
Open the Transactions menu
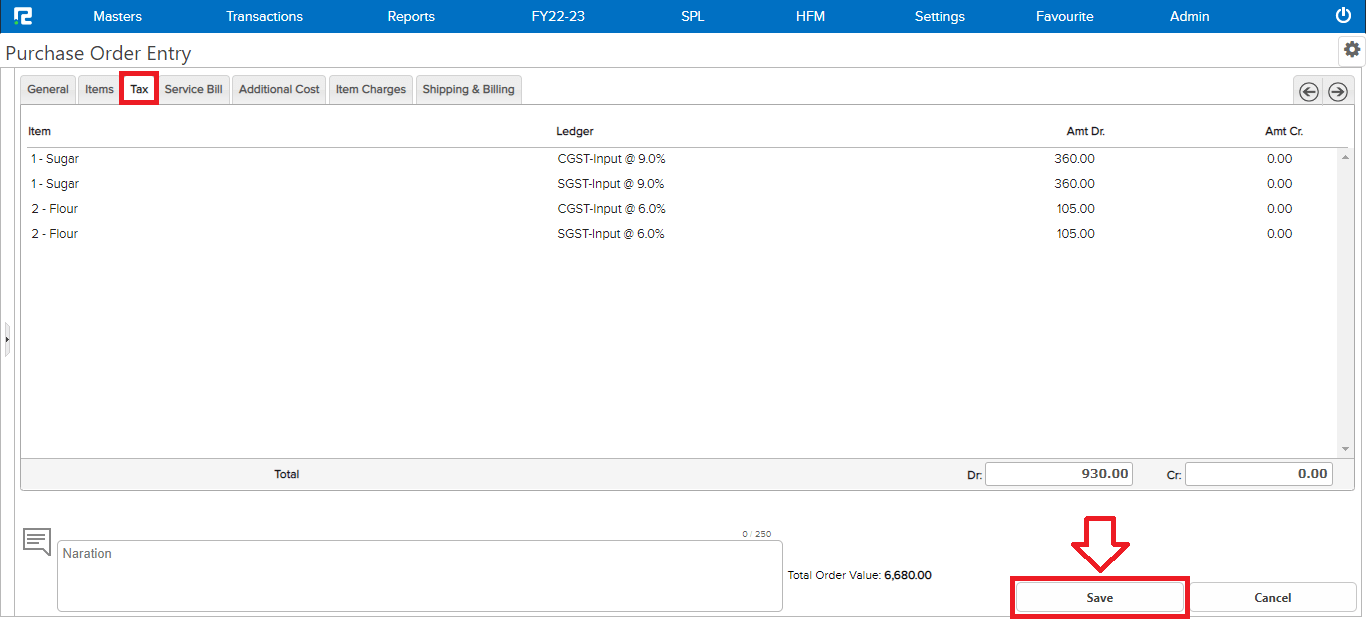click(x=264, y=16)
